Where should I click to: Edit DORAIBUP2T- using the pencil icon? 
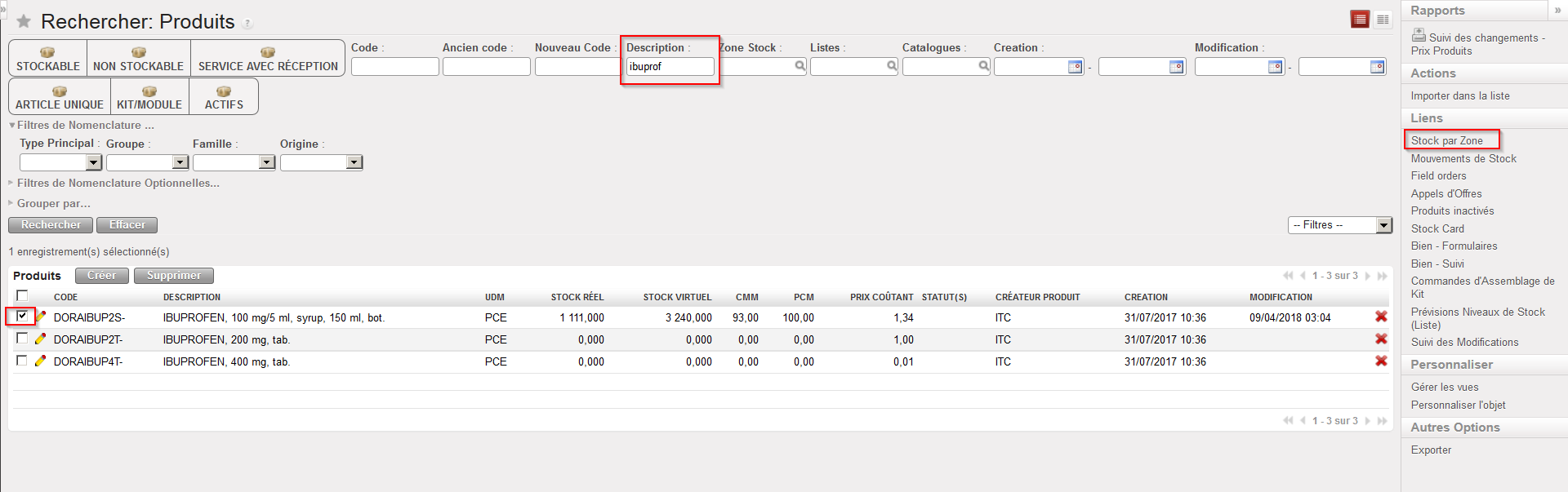pyautogui.click(x=40, y=339)
